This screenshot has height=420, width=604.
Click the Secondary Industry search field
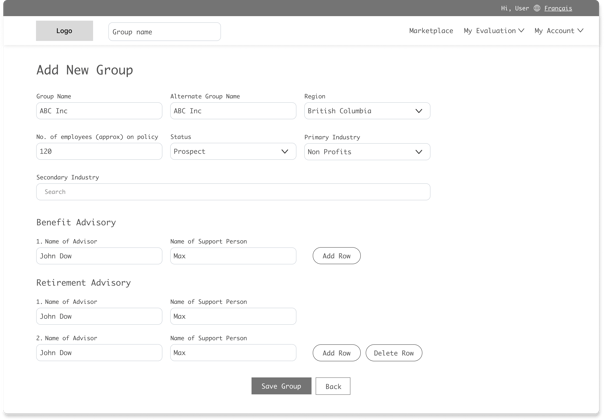pos(233,192)
